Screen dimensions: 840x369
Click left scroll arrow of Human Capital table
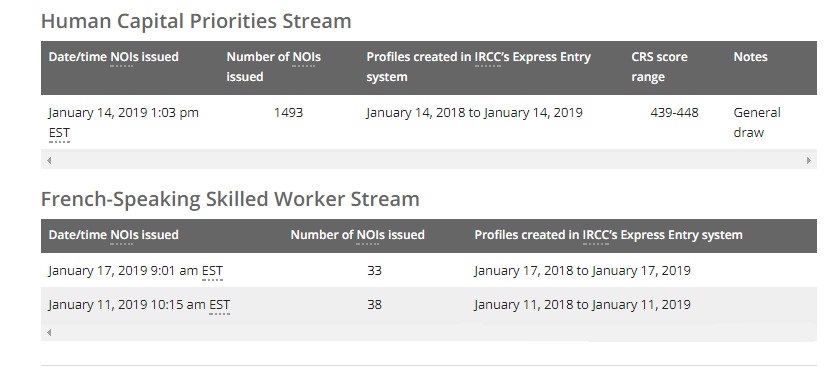pos(49,160)
